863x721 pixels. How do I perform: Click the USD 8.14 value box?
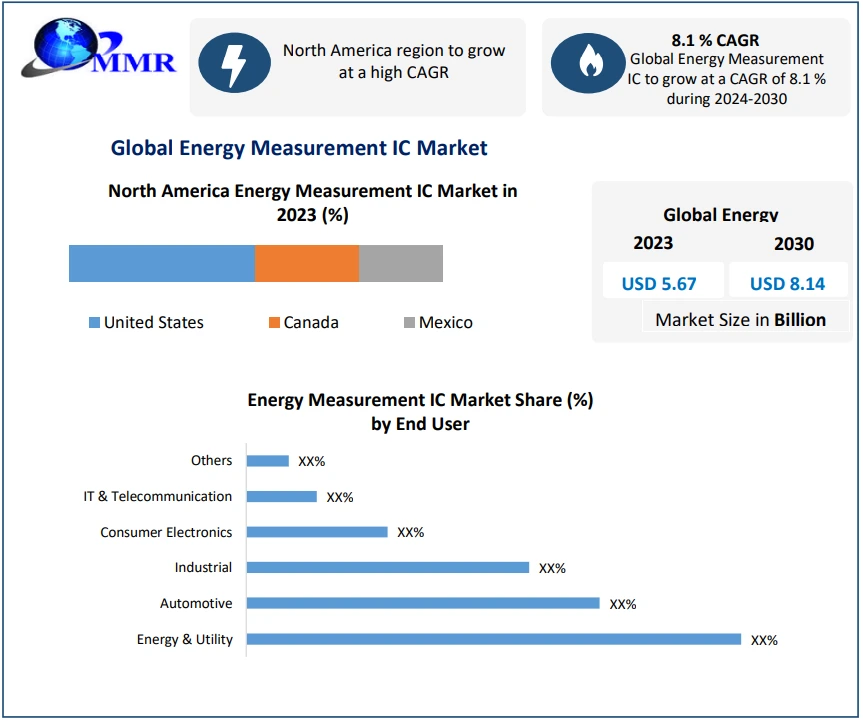coord(787,283)
